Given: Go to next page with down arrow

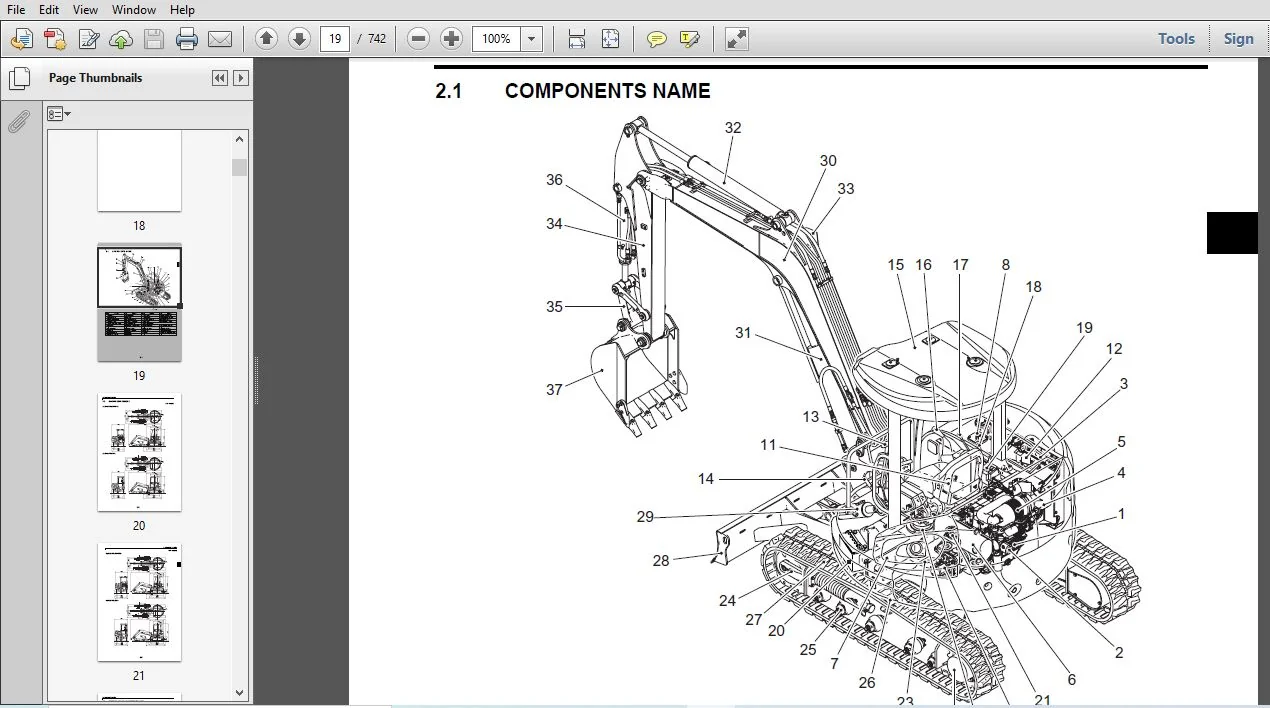Looking at the screenshot, I should pyautogui.click(x=299, y=39).
